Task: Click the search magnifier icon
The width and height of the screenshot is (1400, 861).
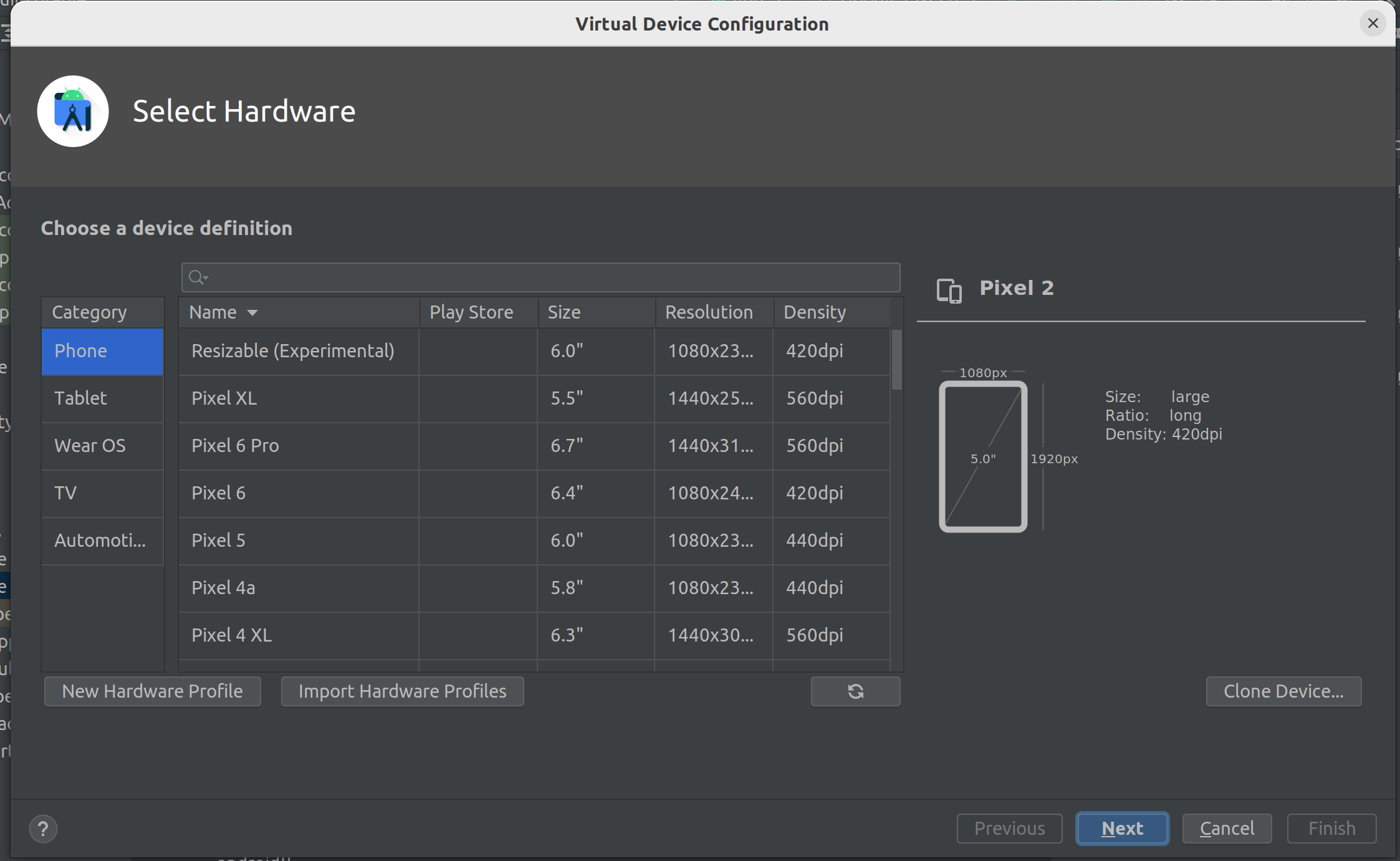Action: click(198, 277)
